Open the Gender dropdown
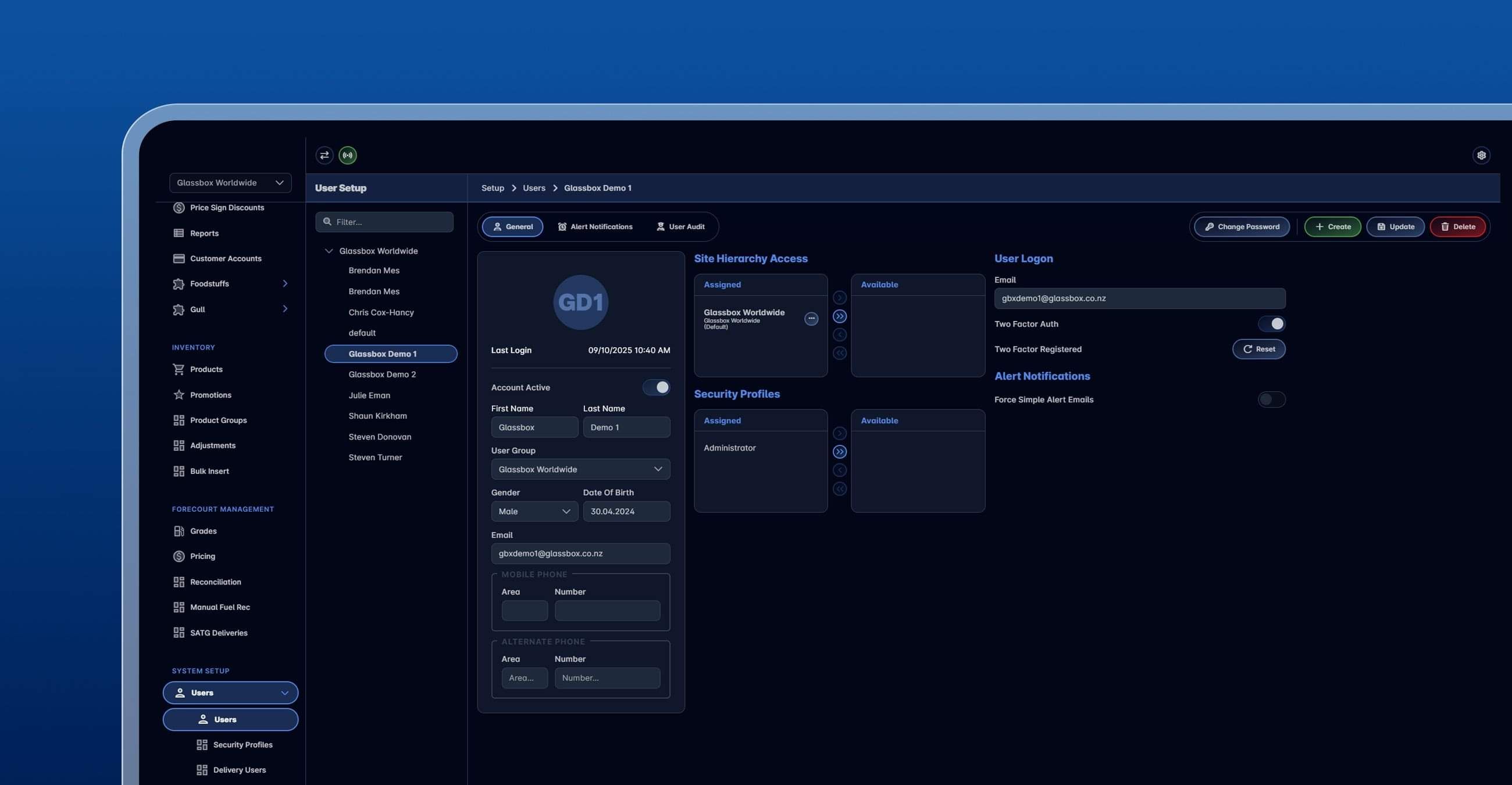 tap(534, 512)
